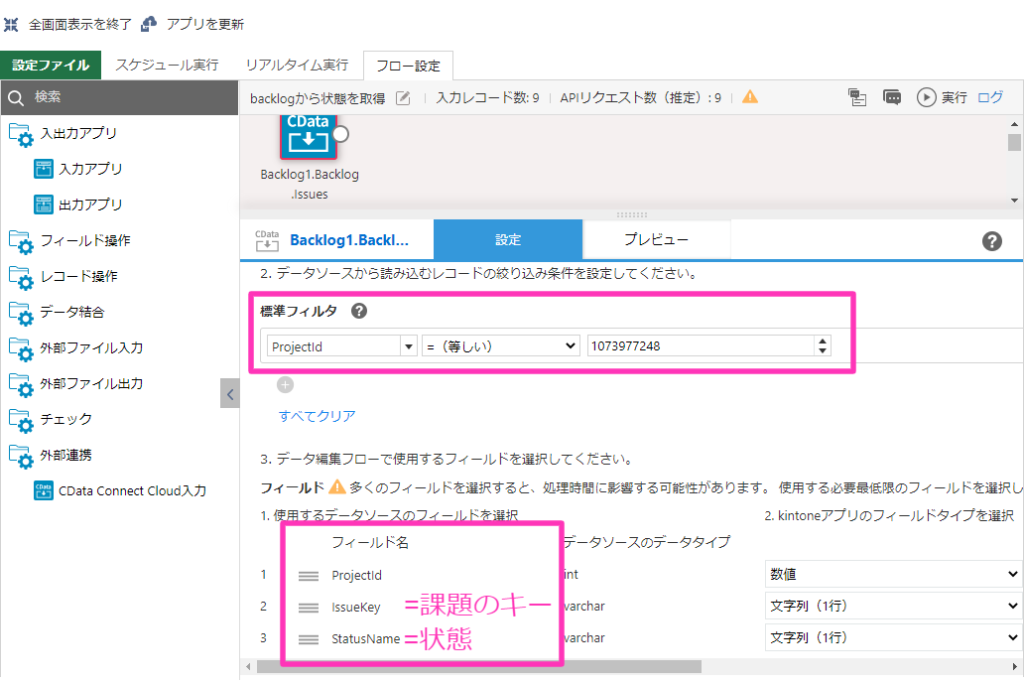Click the exit fullscreen icon

(11, 25)
